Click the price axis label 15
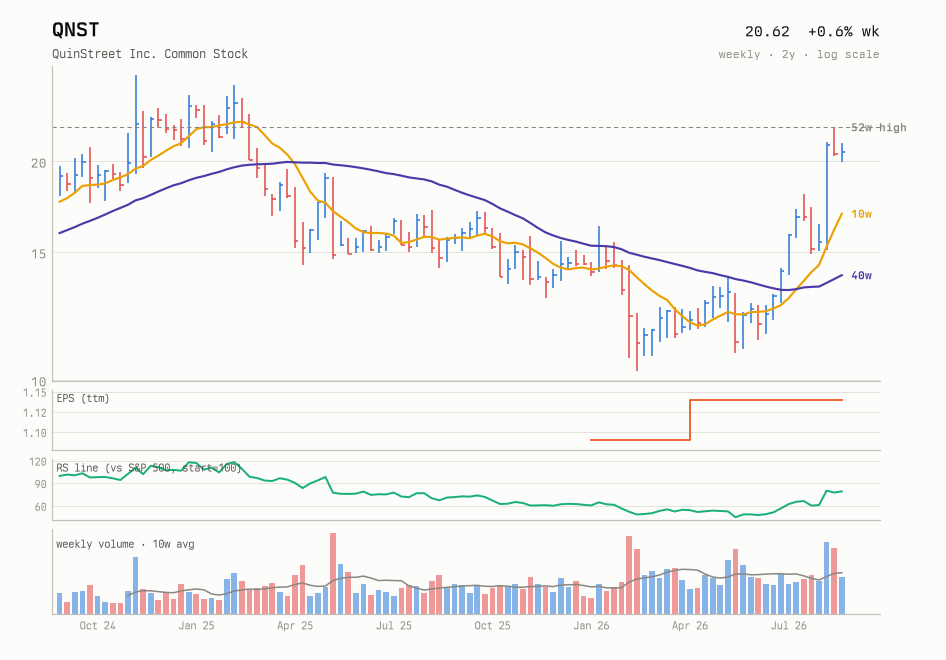This screenshot has width=946, height=660. click(x=39, y=253)
